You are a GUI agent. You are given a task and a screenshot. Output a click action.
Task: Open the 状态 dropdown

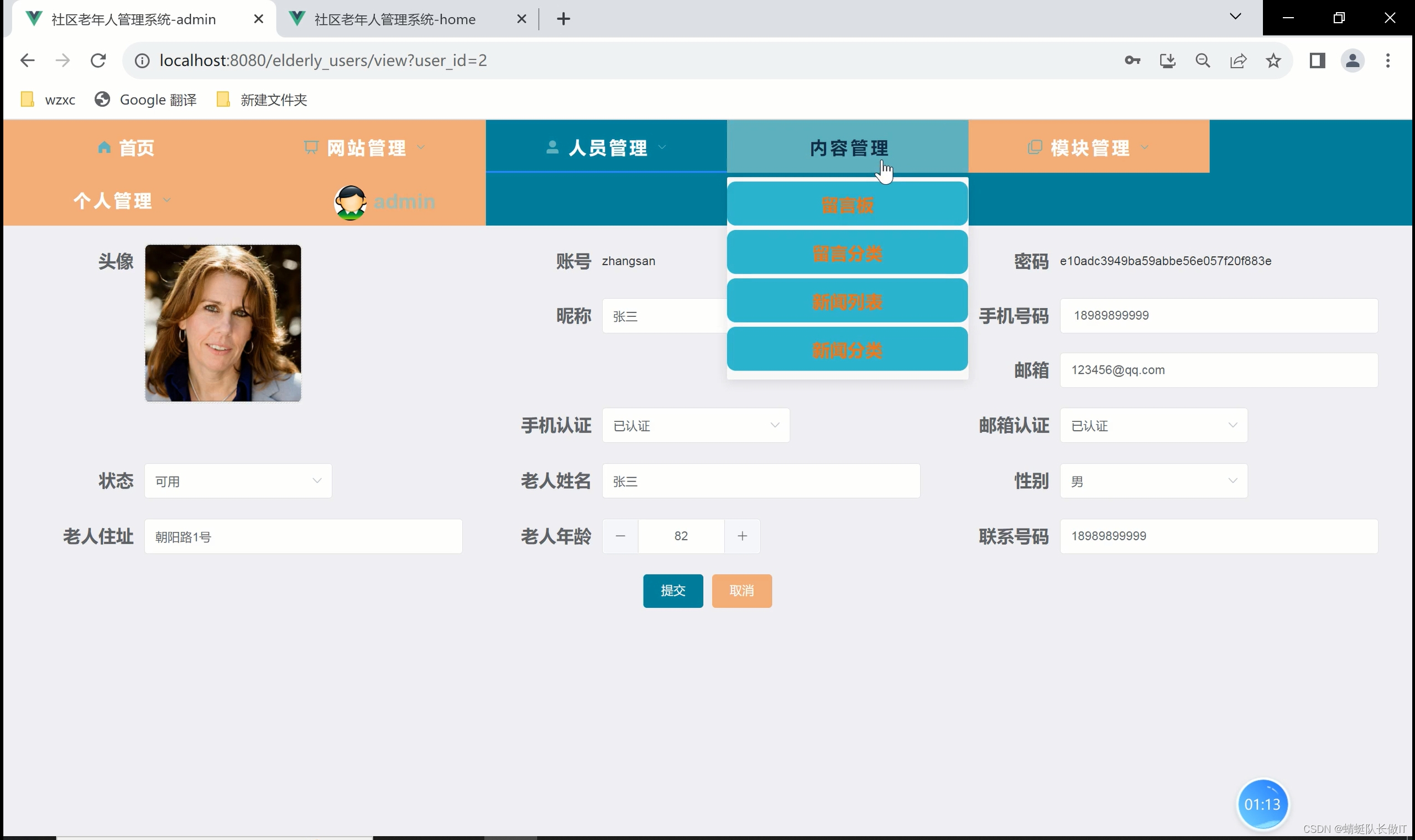pyautogui.click(x=238, y=481)
